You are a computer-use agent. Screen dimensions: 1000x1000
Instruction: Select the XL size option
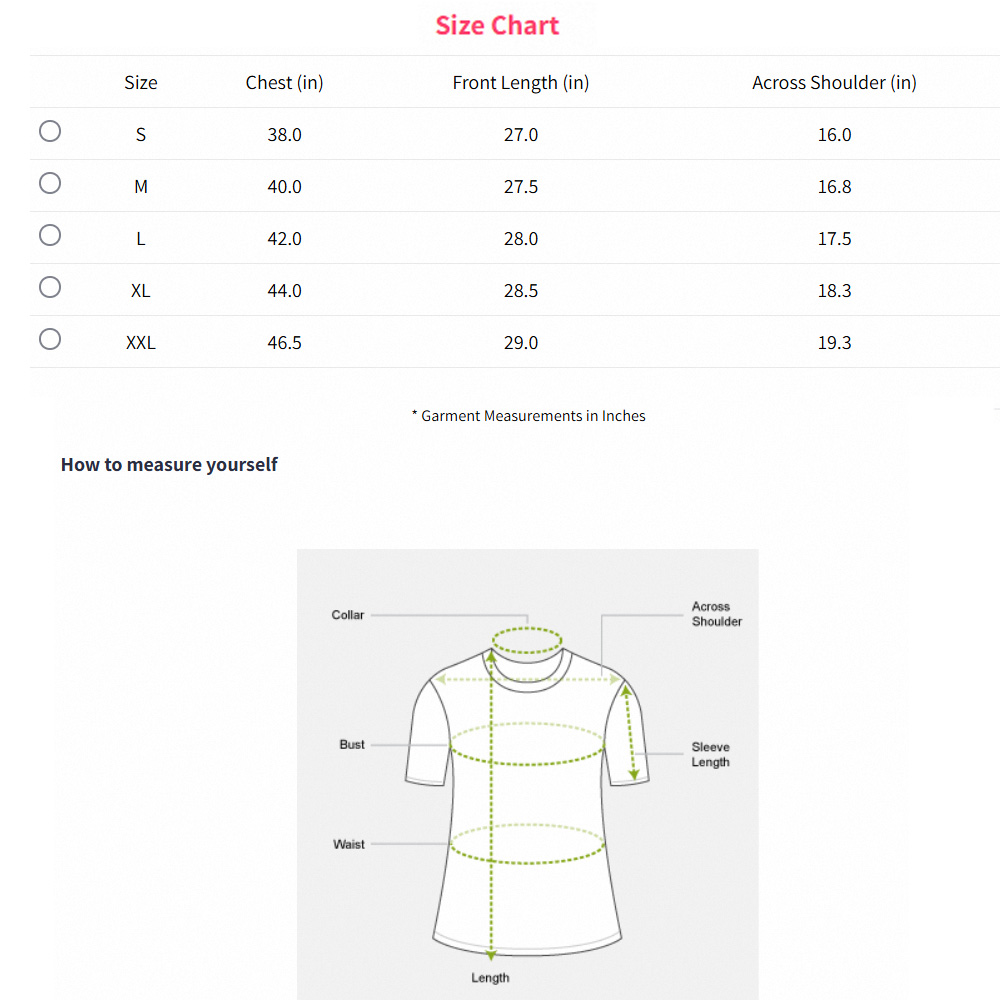[x=50, y=287]
